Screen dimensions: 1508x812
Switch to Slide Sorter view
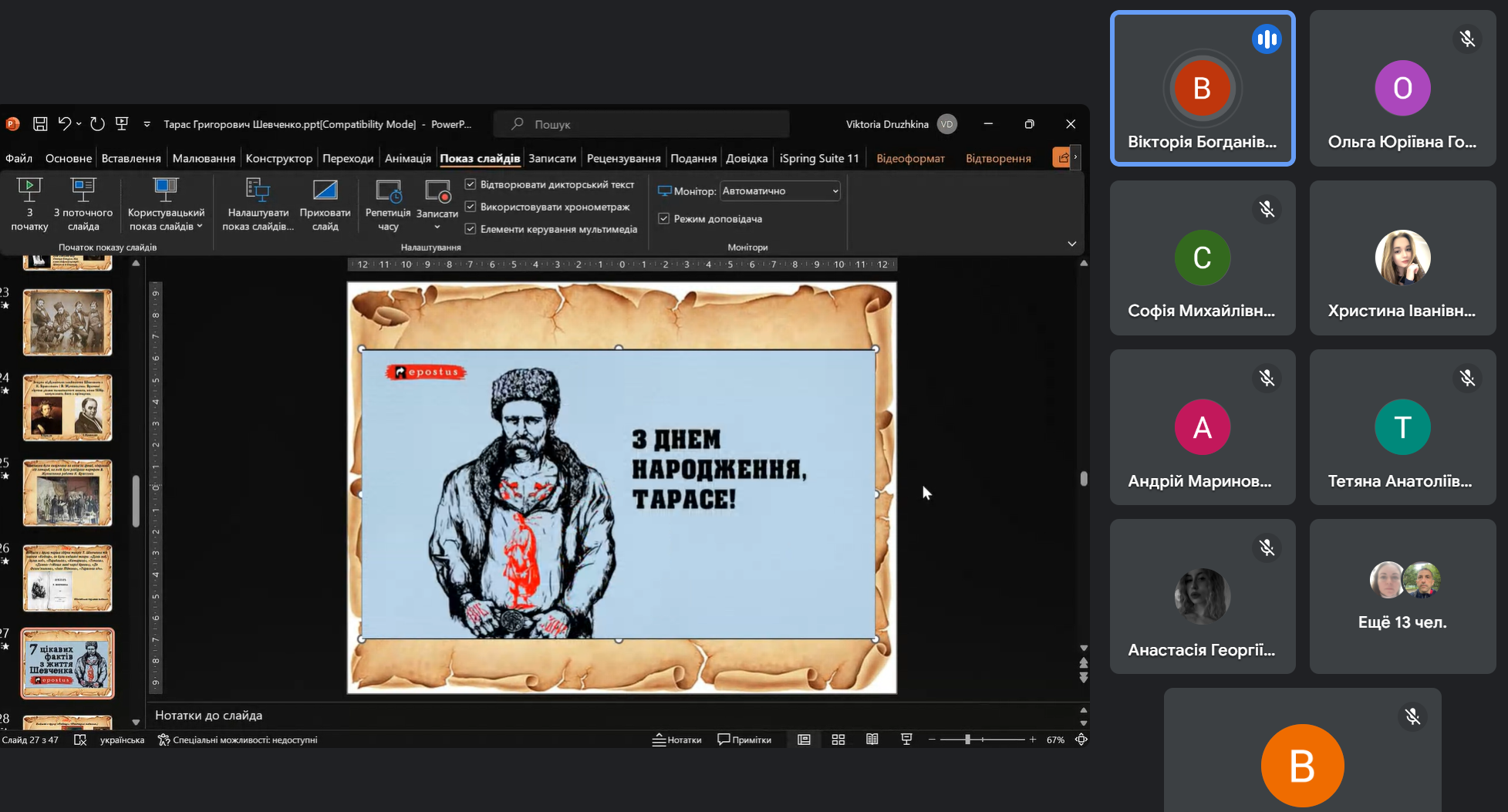click(838, 740)
